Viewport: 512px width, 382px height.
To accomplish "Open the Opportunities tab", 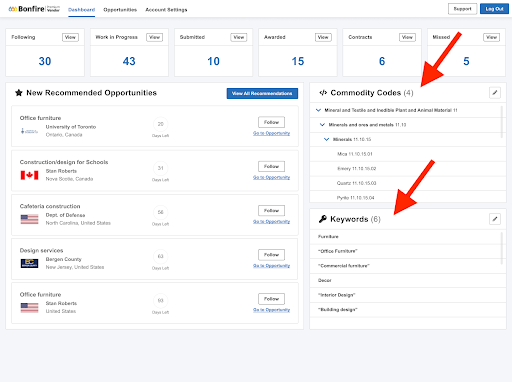I will (x=120, y=10).
